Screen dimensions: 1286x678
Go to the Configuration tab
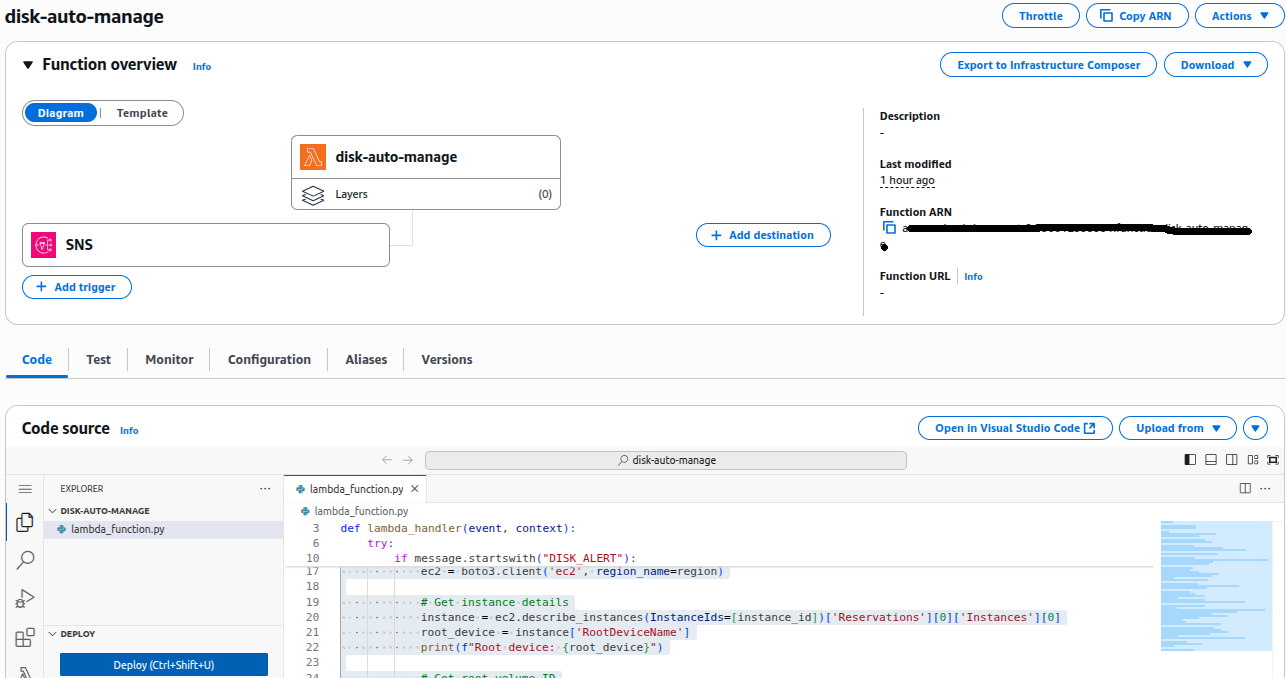click(x=269, y=360)
